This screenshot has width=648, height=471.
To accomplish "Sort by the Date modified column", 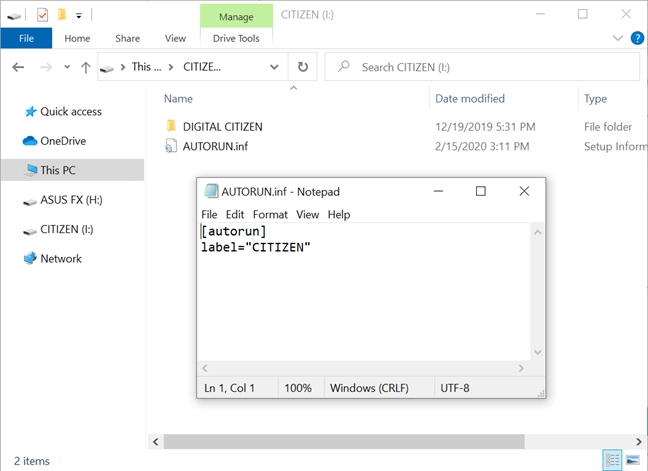I will [x=470, y=98].
